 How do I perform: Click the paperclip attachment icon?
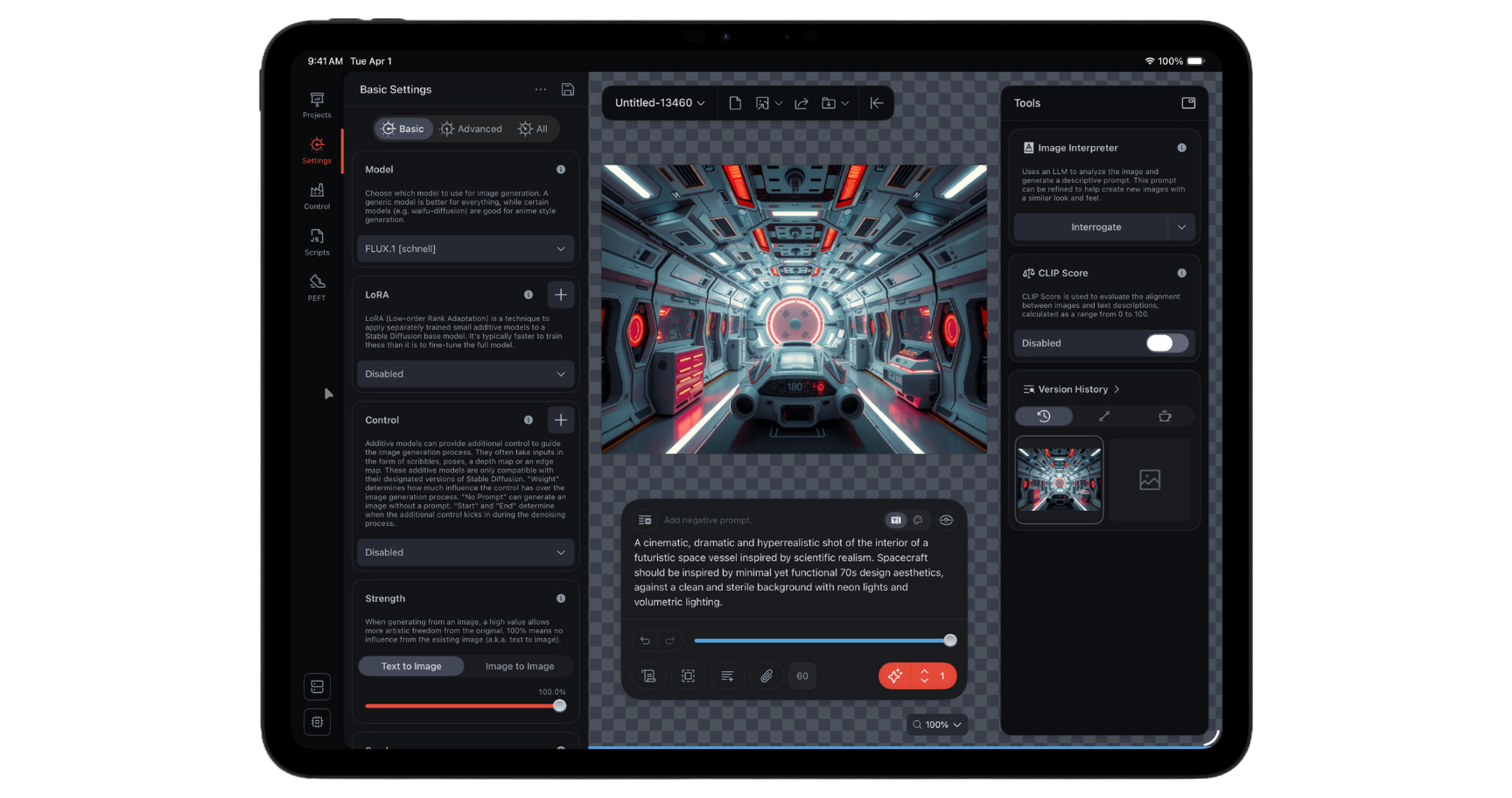pos(766,675)
